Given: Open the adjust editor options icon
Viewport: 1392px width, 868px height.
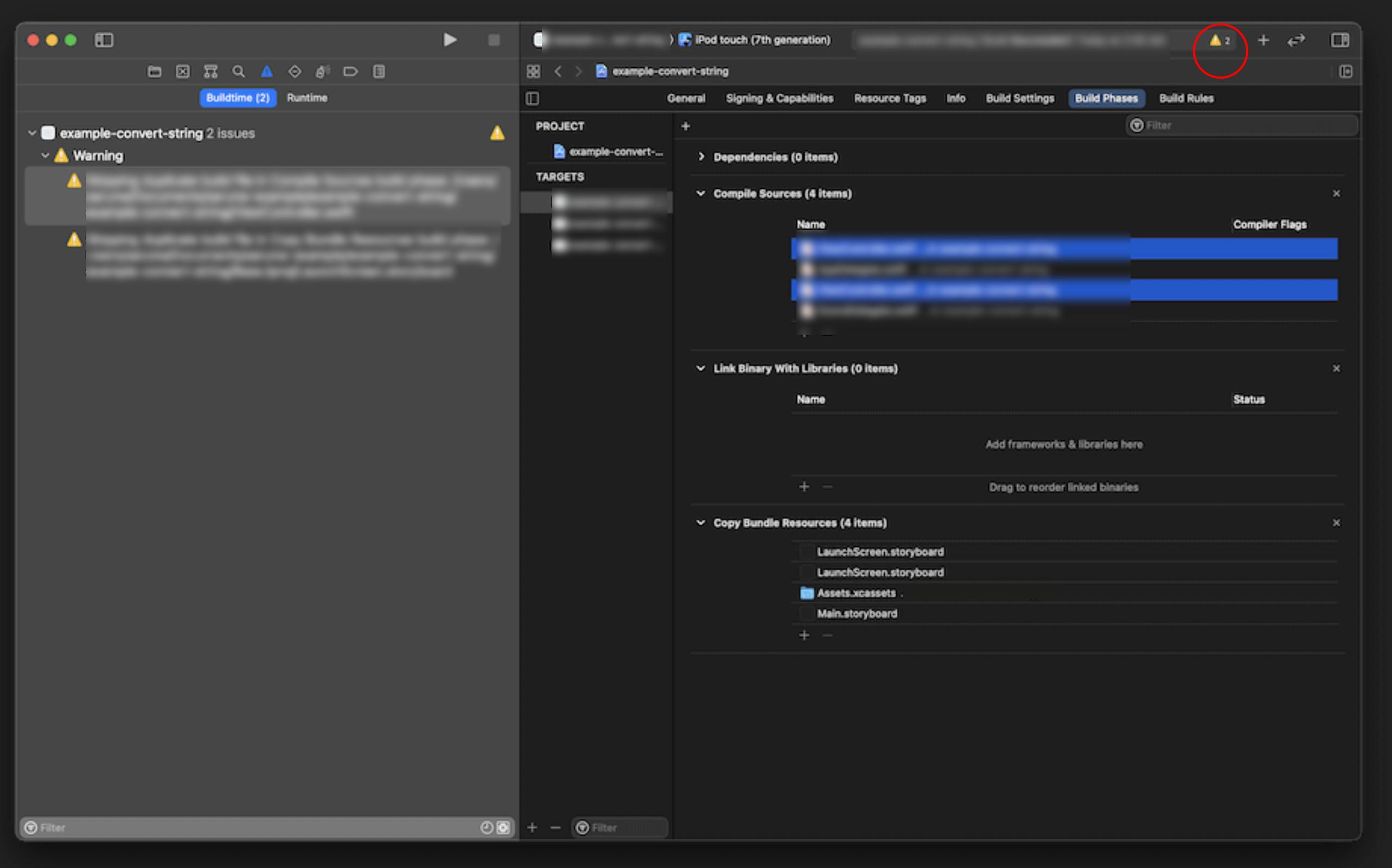Looking at the screenshot, I should point(1346,72).
